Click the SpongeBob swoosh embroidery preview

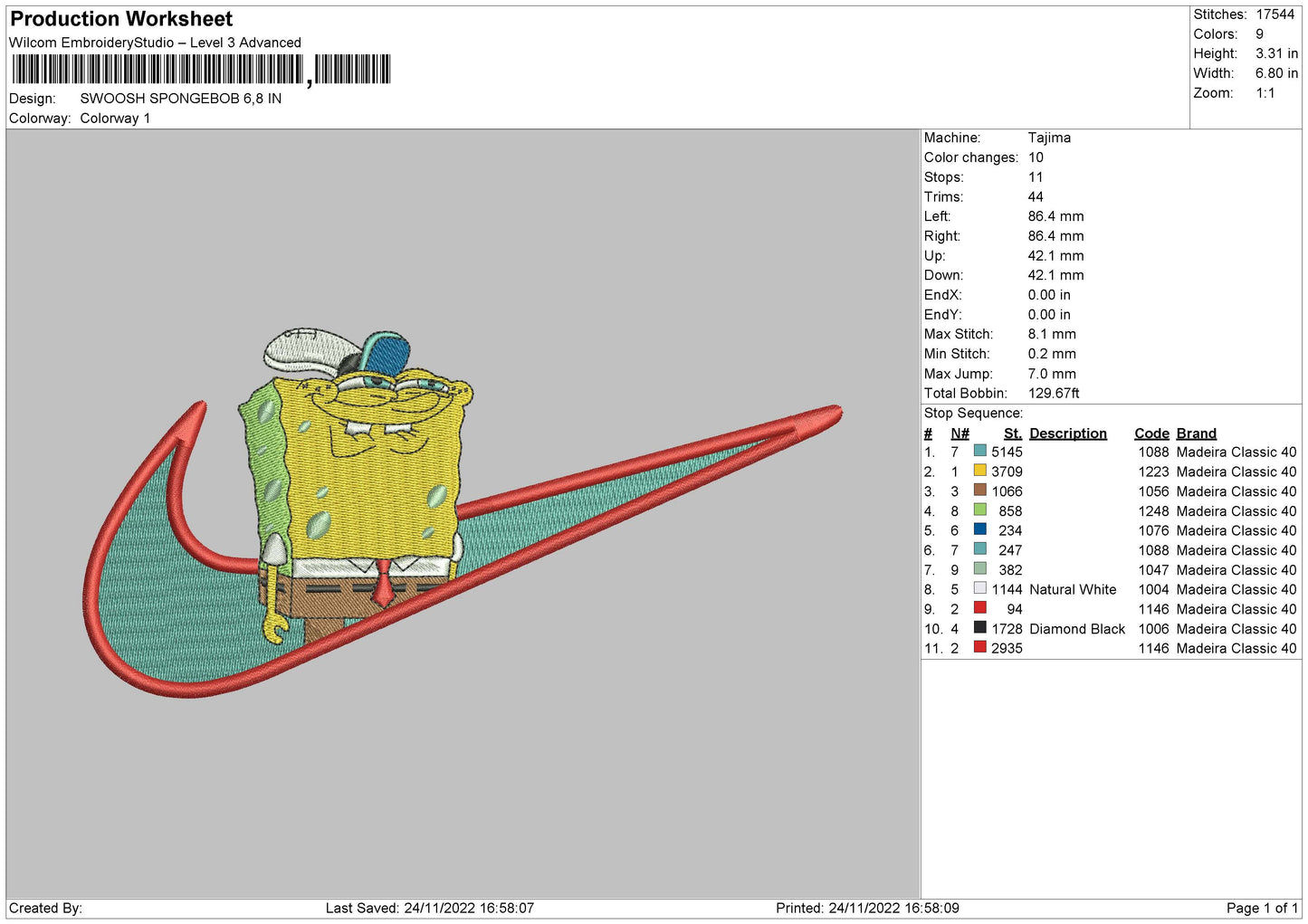point(463,513)
